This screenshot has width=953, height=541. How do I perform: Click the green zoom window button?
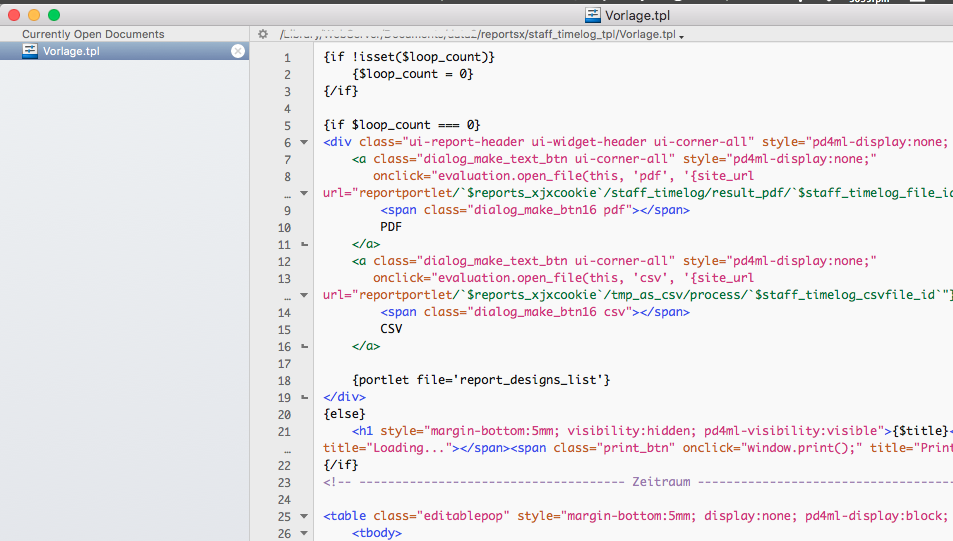54,15
